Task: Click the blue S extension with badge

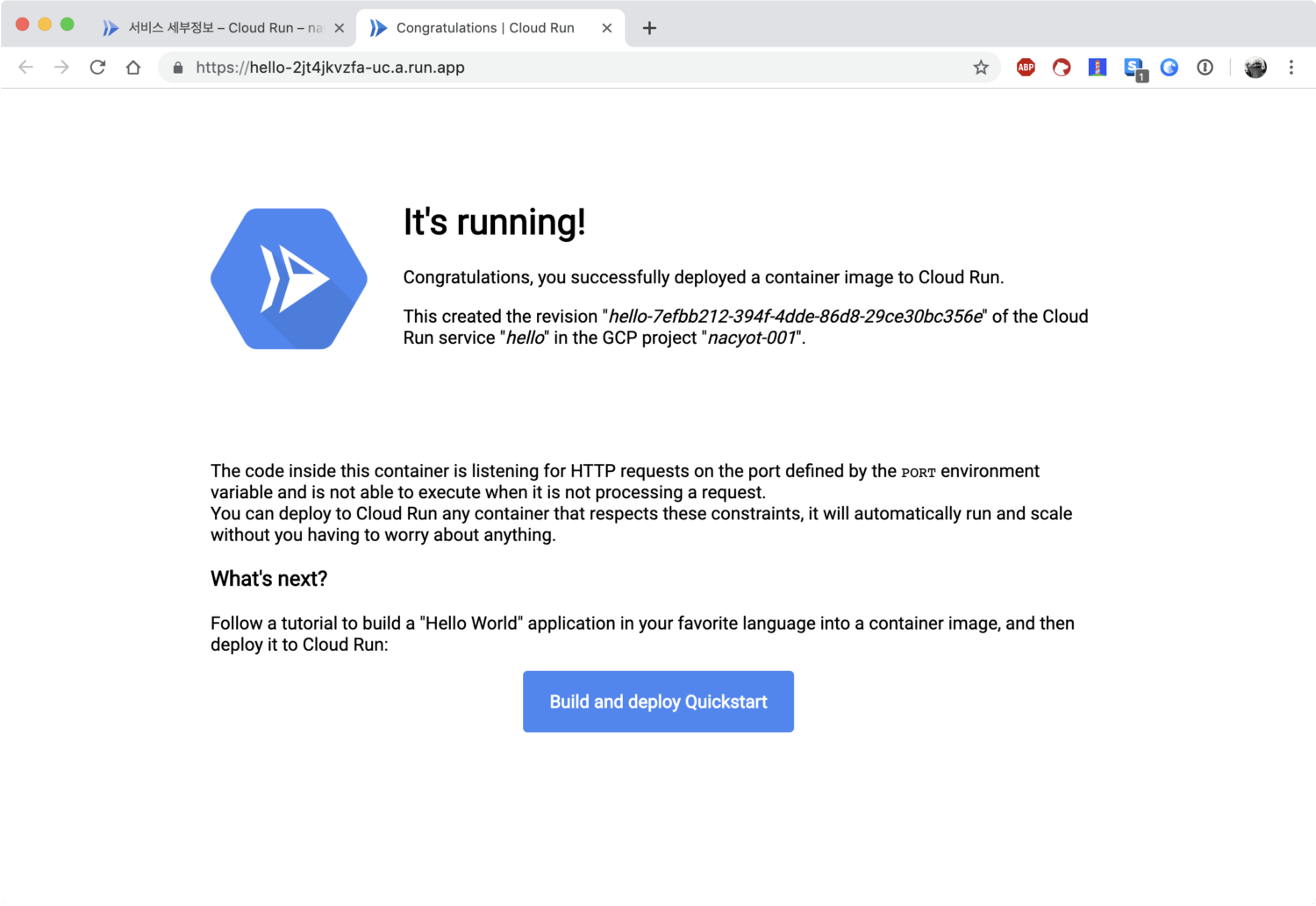Action: [x=1134, y=68]
